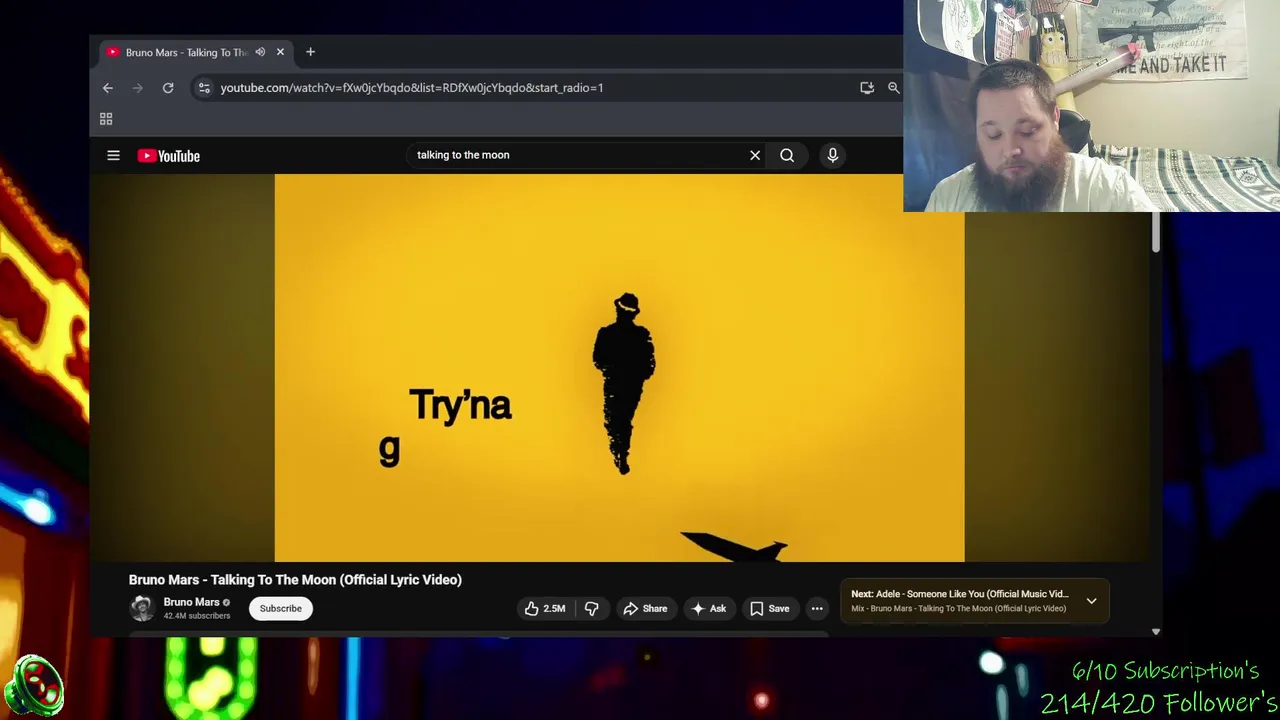Click the zoom magnifier icon in address bar

pyautogui.click(x=894, y=88)
